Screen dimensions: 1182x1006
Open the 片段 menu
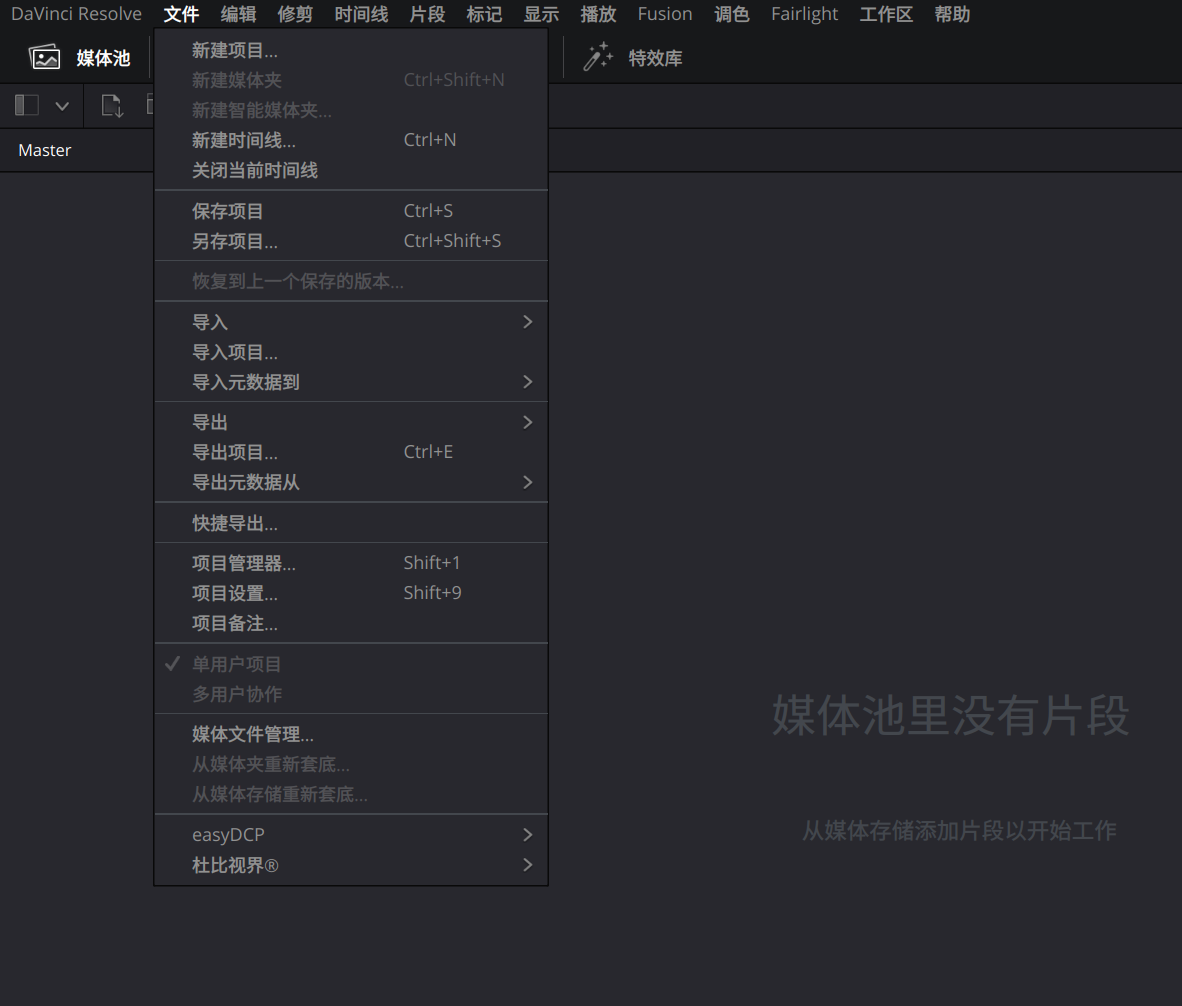click(x=427, y=14)
